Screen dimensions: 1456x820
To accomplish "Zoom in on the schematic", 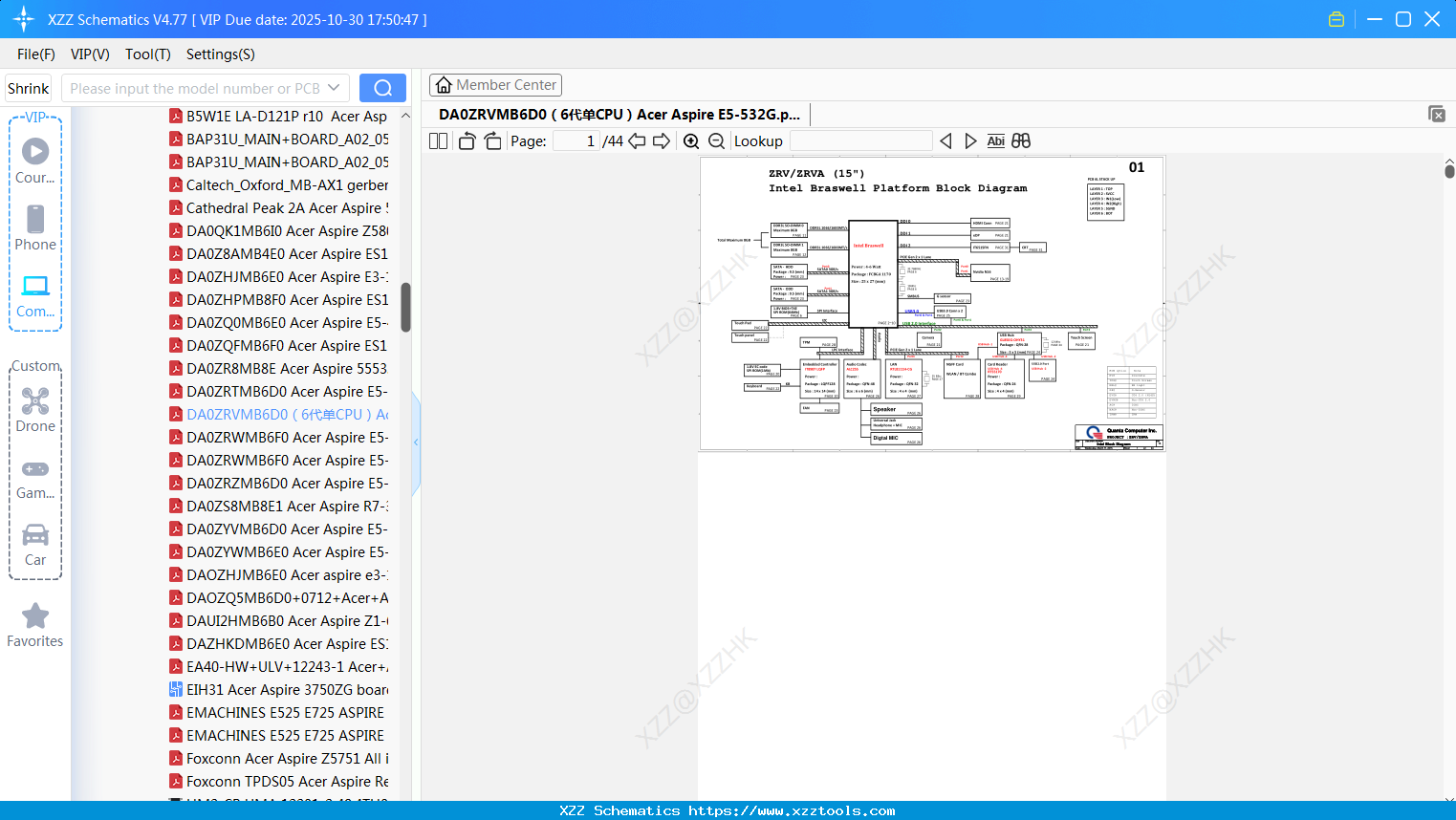I will [691, 141].
